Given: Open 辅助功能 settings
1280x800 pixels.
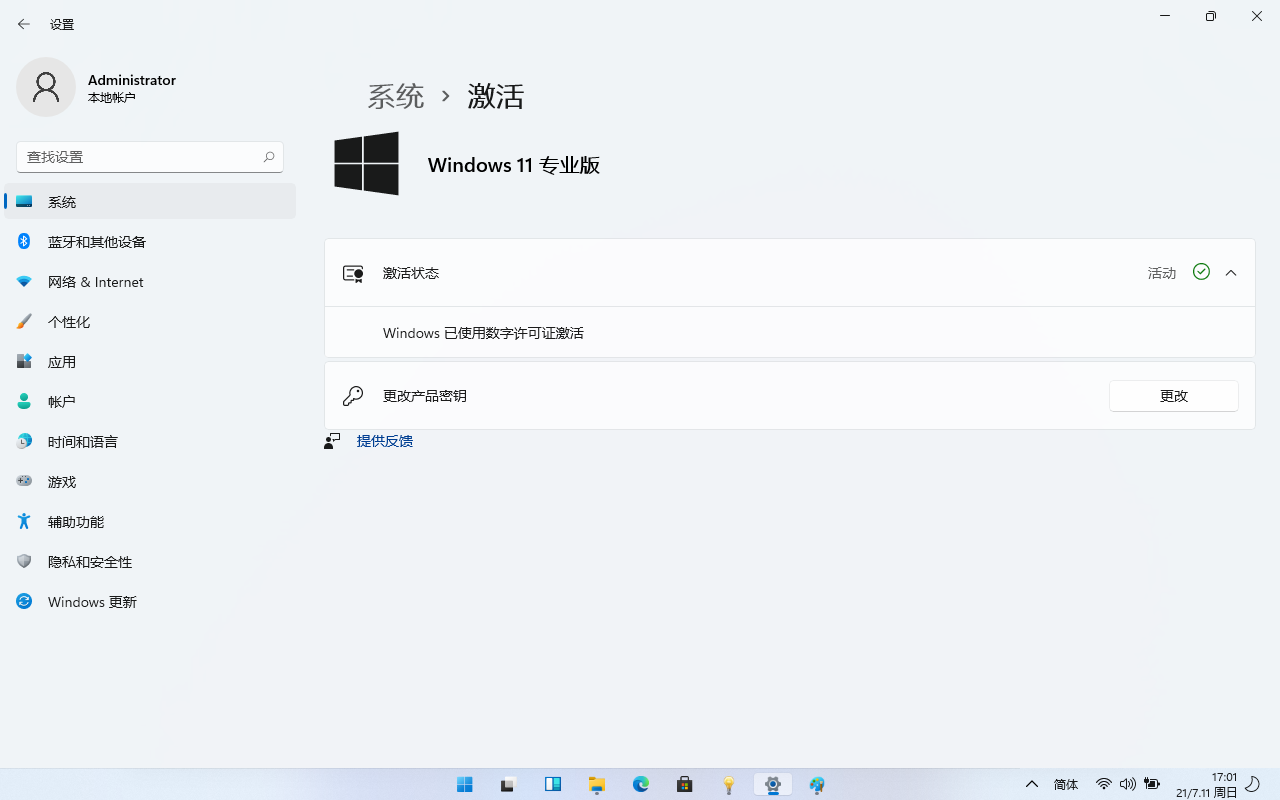Looking at the screenshot, I should pos(150,522).
